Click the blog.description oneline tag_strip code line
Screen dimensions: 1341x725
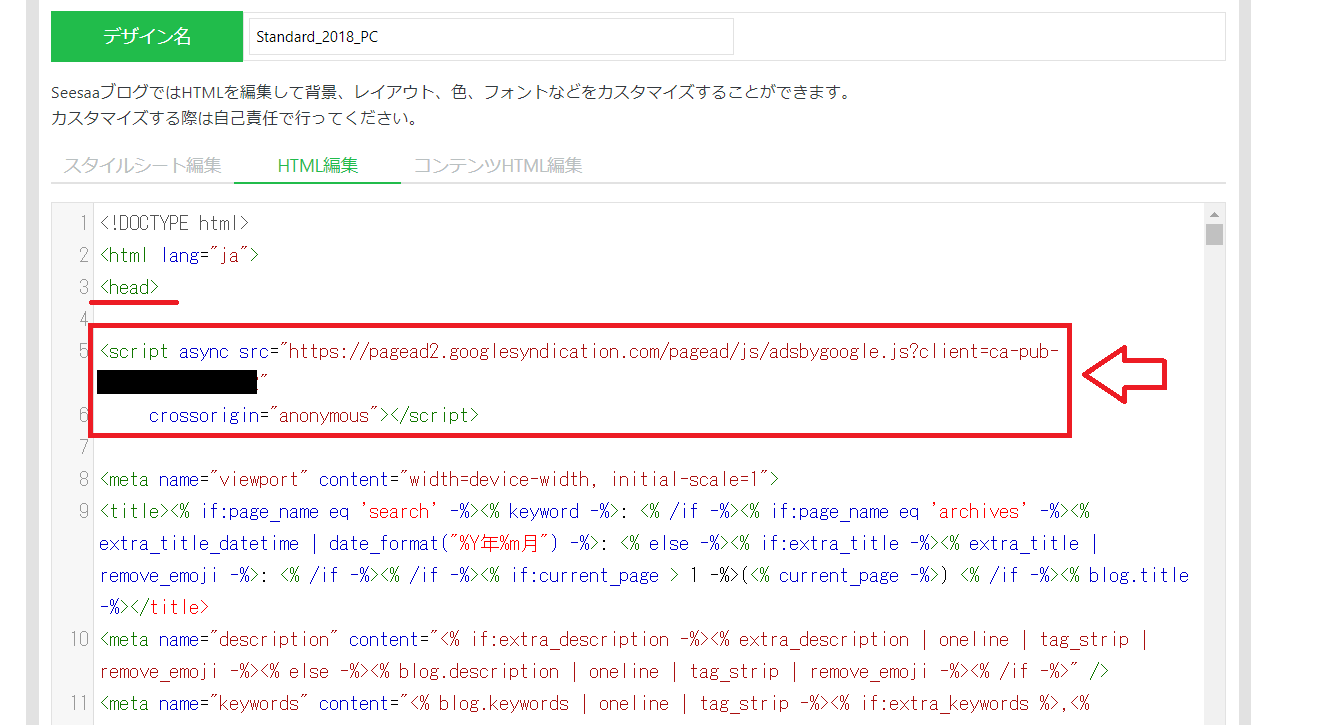[x=604, y=671]
